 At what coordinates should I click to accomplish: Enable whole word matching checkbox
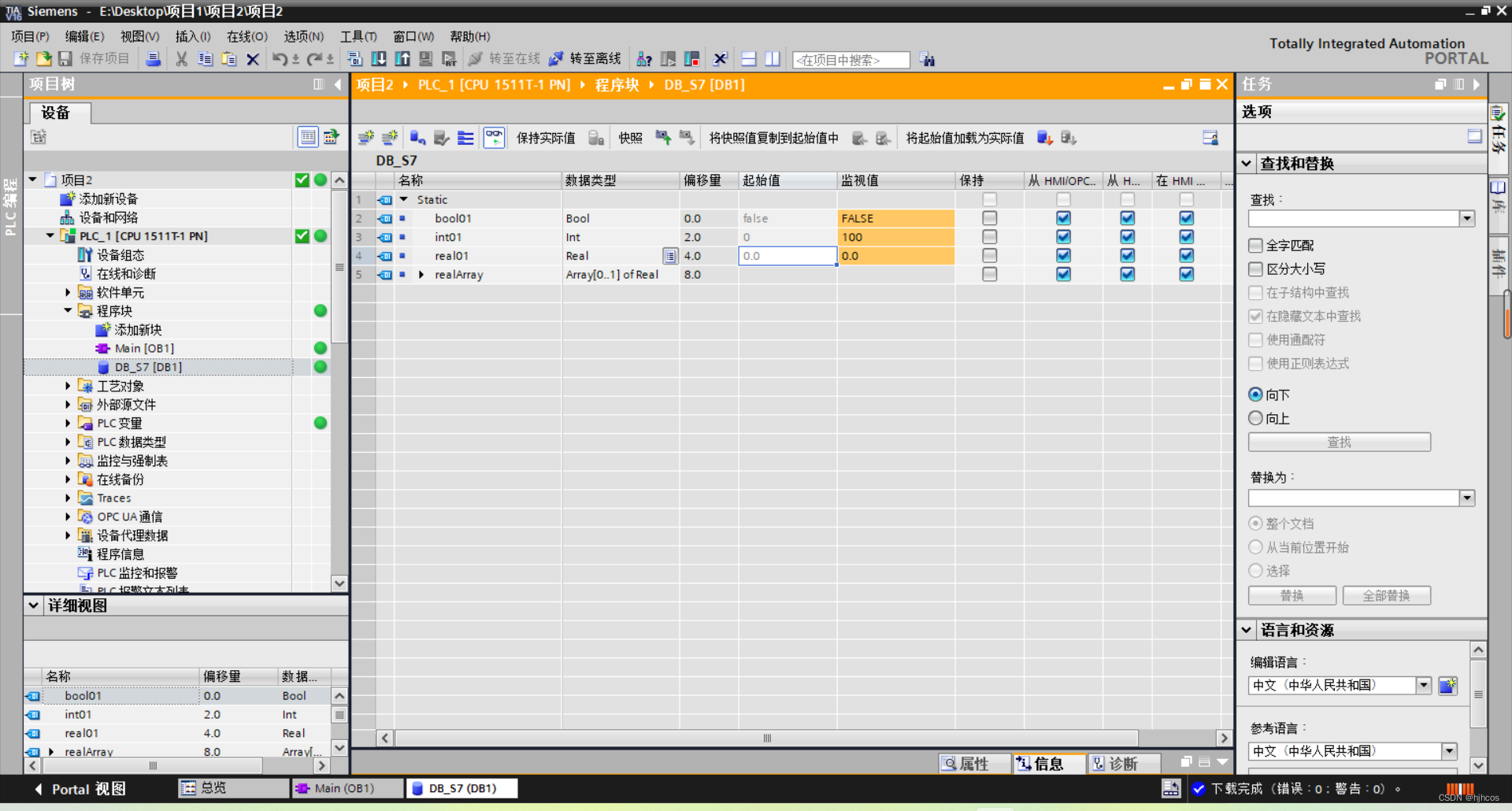[x=1256, y=246]
